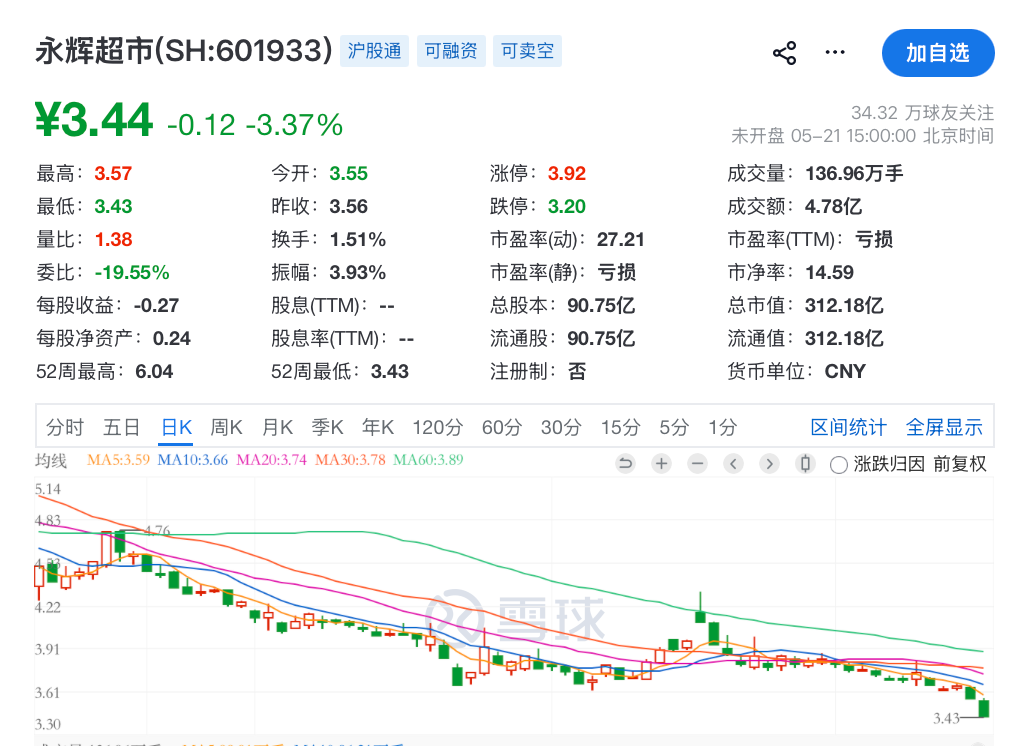Click the 委比 value -19.55%
Viewport: 1016px width, 746px height.
[x=132, y=273]
